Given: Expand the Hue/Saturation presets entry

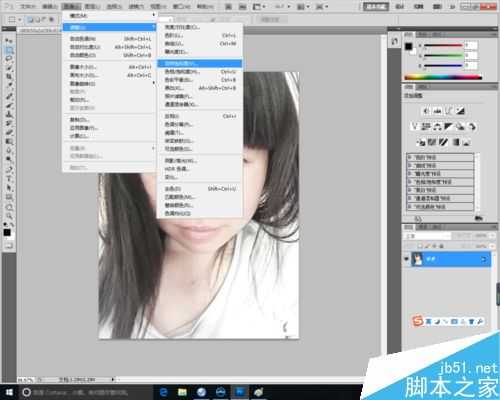Looking at the screenshot, I should (x=440, y=182).
